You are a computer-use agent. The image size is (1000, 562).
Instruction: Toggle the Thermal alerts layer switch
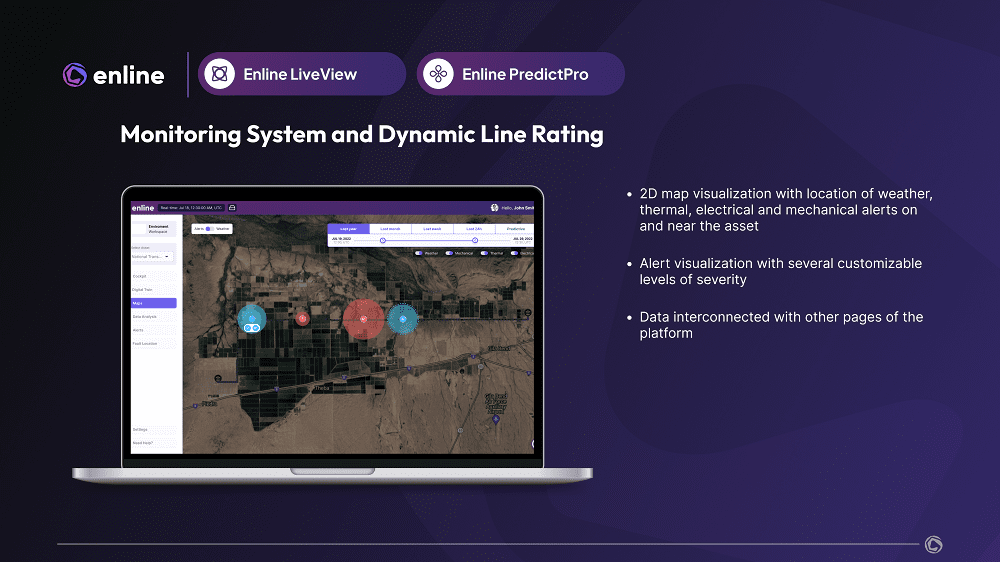(x=484, y=253)
